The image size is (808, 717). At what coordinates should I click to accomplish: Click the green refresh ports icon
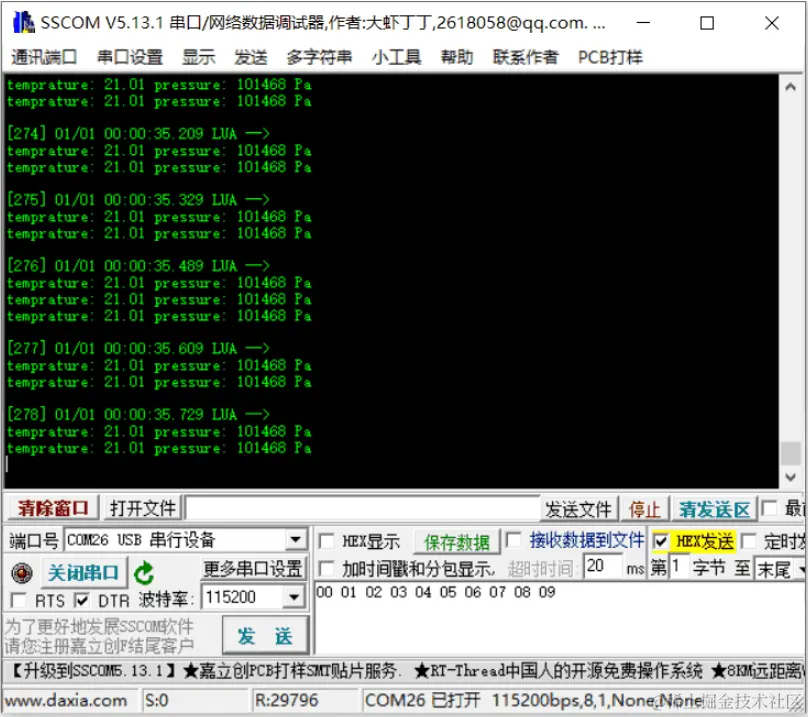tap(144, 574)
